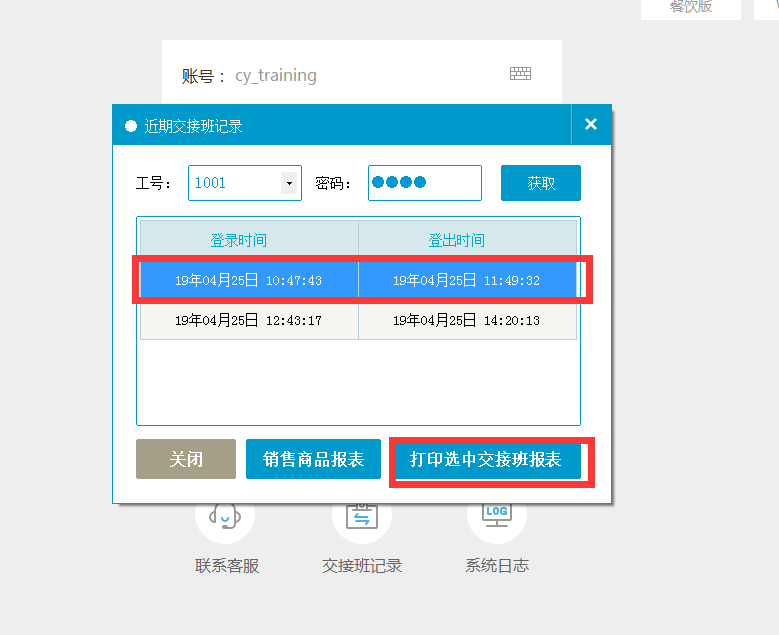Click 打印选中交接班报表 button
Screen dimensions: 779x635
click(x=485, y=460)
